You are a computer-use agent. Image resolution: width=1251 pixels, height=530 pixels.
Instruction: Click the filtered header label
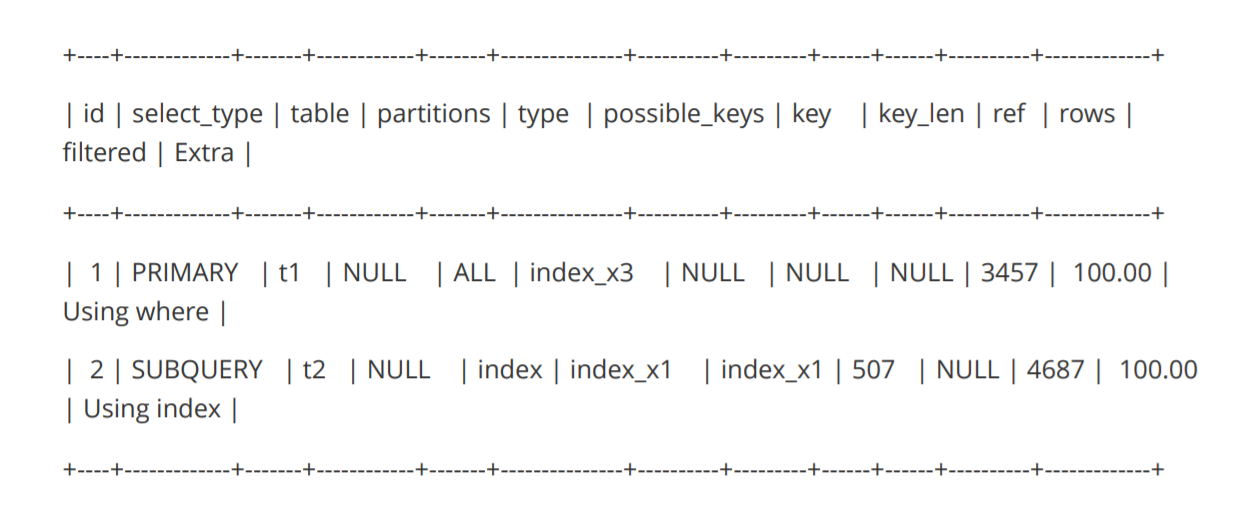point(104,153)
